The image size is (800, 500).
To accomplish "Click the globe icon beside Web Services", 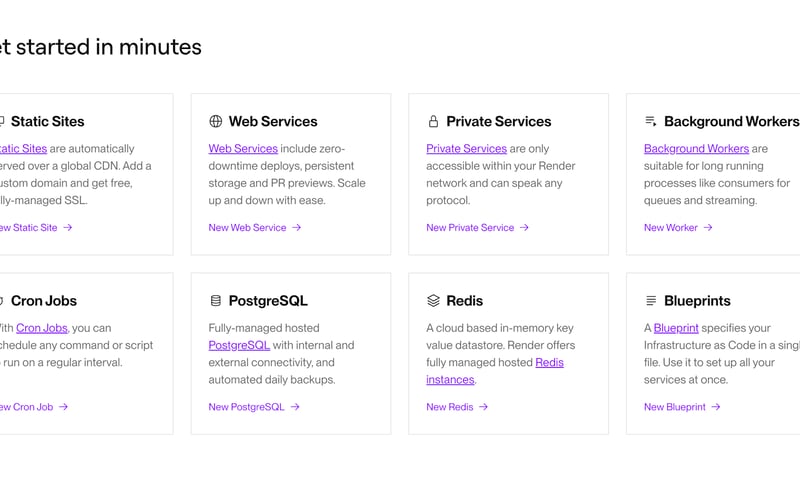I will click(215, 122).
